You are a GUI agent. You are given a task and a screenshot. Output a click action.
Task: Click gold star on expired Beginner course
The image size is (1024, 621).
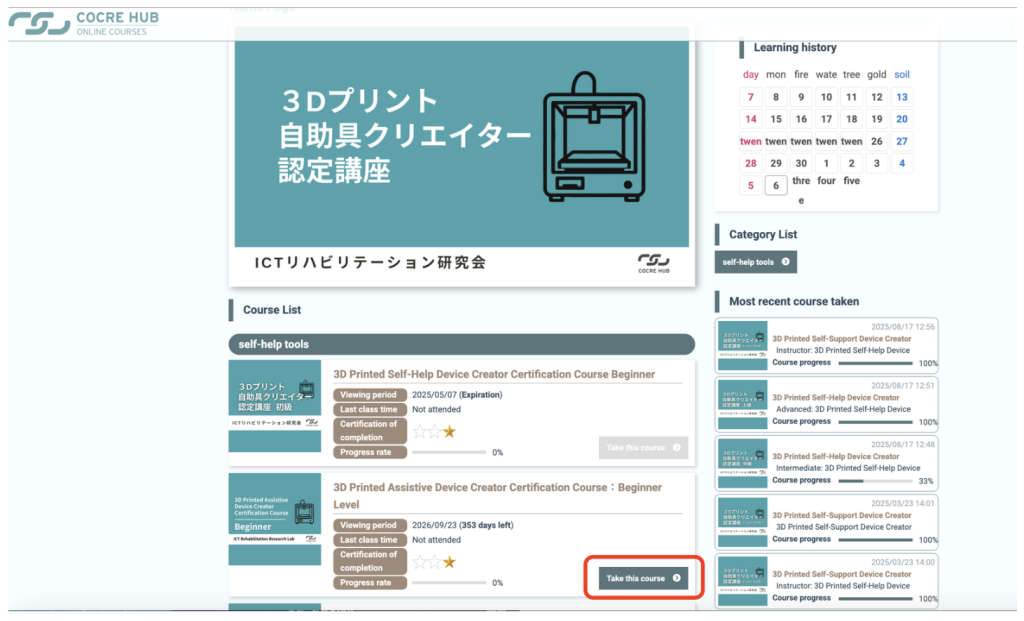pyautogui.click(x=450, y=431)
